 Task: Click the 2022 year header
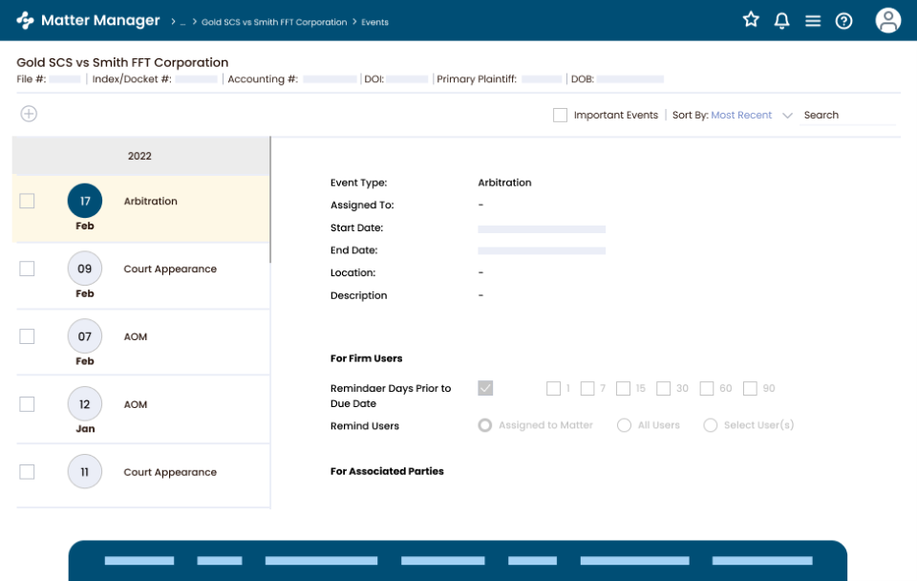tap(140, 156)
